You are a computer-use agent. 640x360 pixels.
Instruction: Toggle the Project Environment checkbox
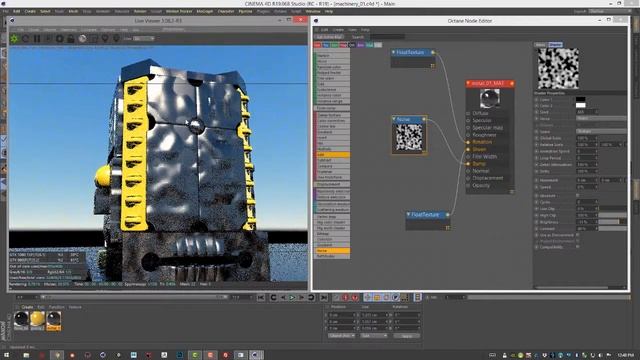[x=578, y=241]
